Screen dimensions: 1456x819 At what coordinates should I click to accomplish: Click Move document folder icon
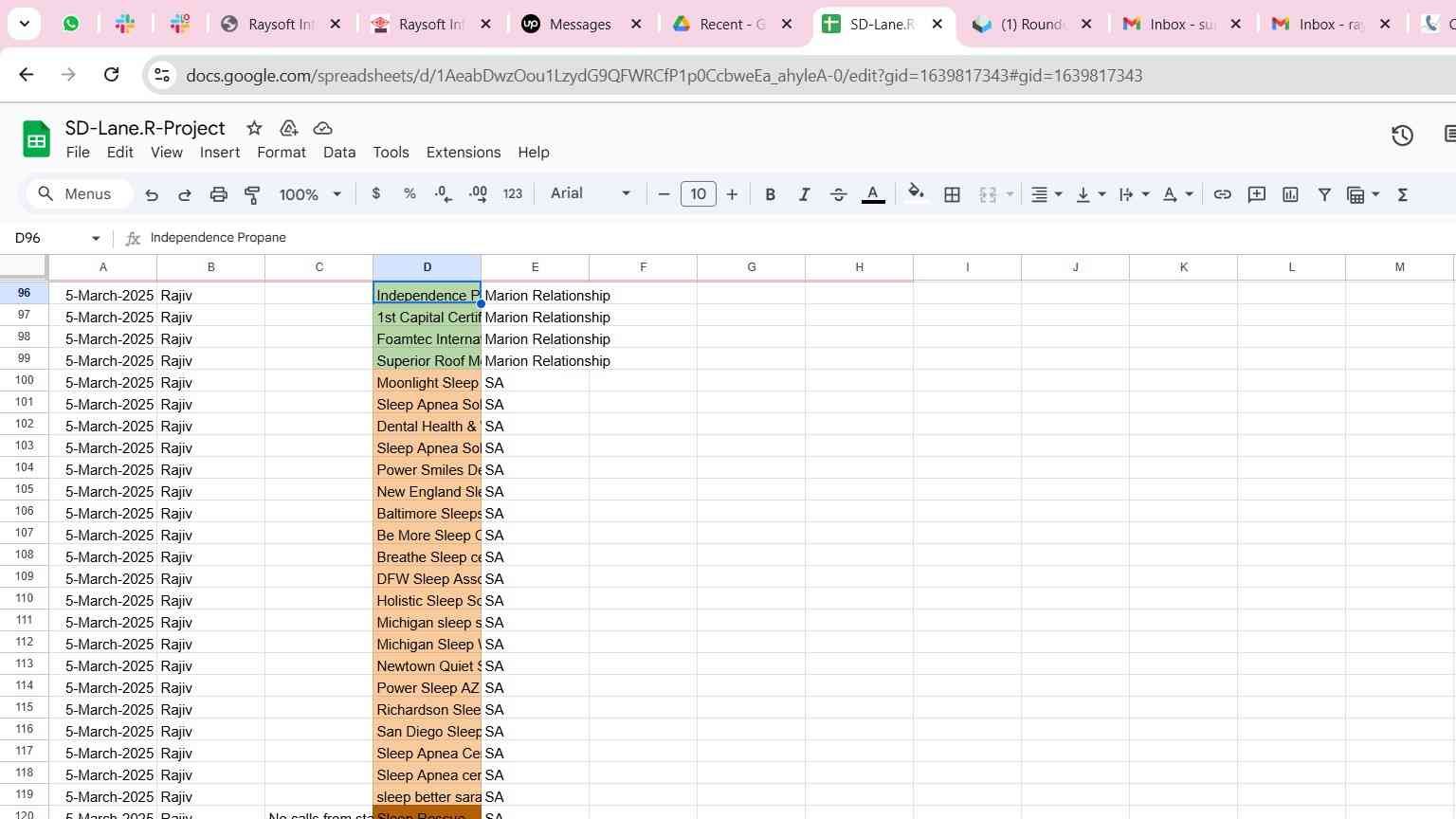pyautogui.click(x=289, y=128)
